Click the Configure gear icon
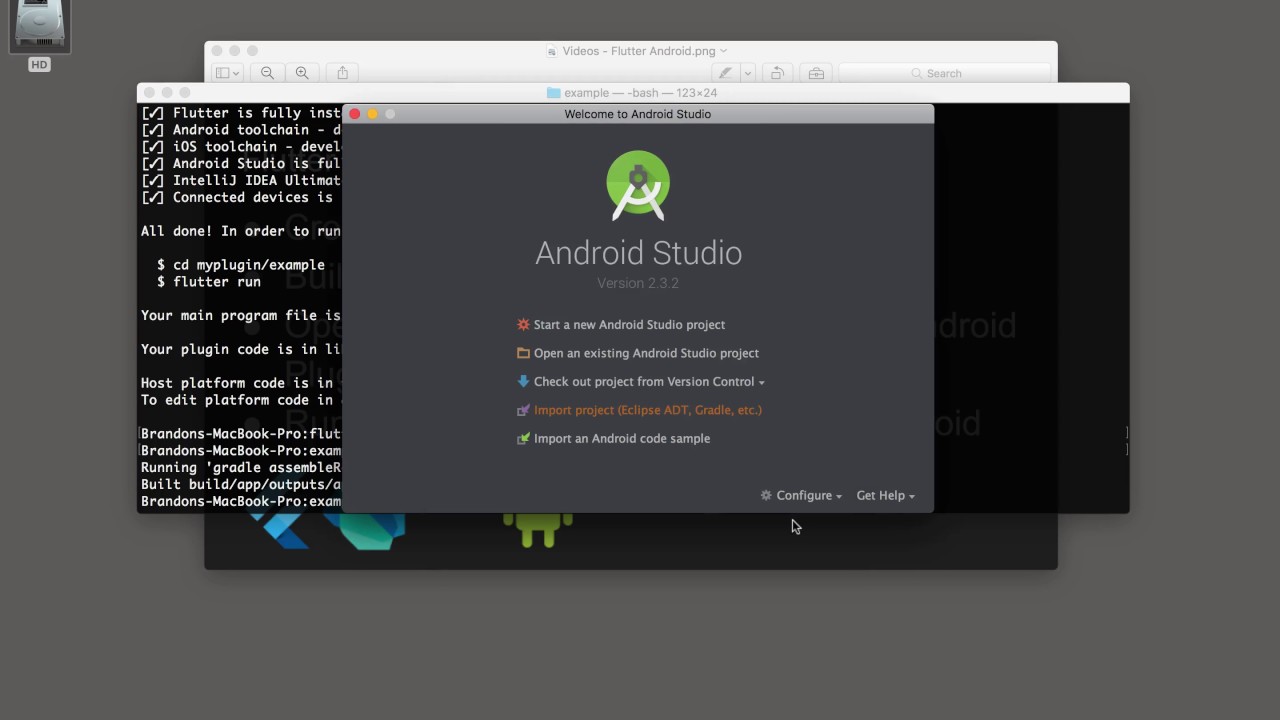1280x720 pixels. [x=766, y=496]
